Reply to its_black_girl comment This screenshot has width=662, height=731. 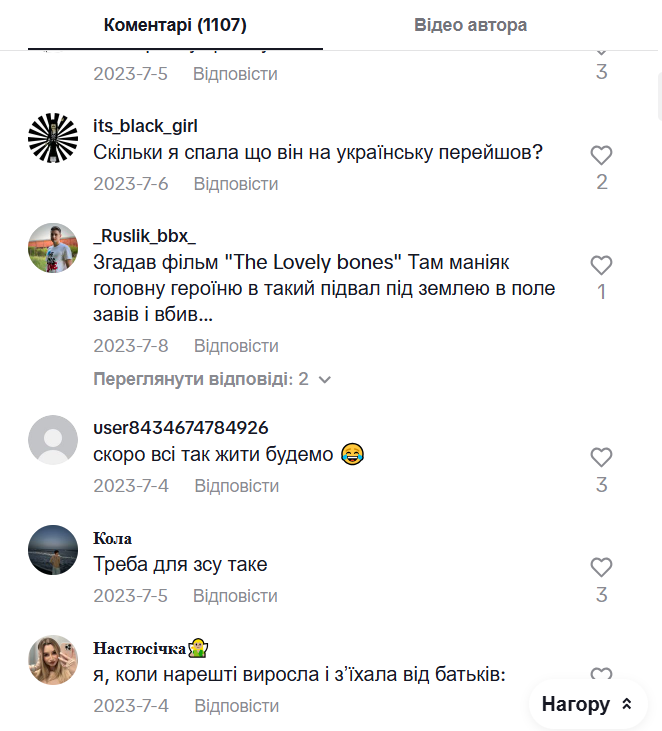point(236,184)
